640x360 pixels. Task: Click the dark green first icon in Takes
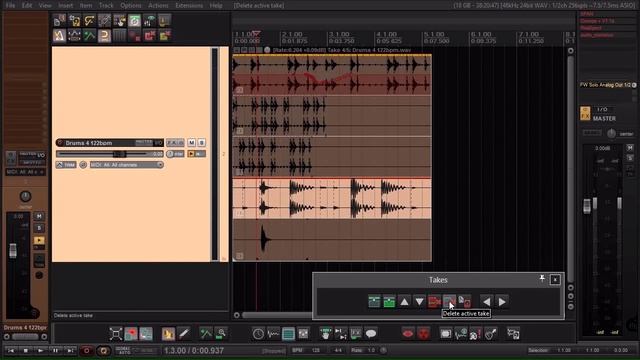374,302
